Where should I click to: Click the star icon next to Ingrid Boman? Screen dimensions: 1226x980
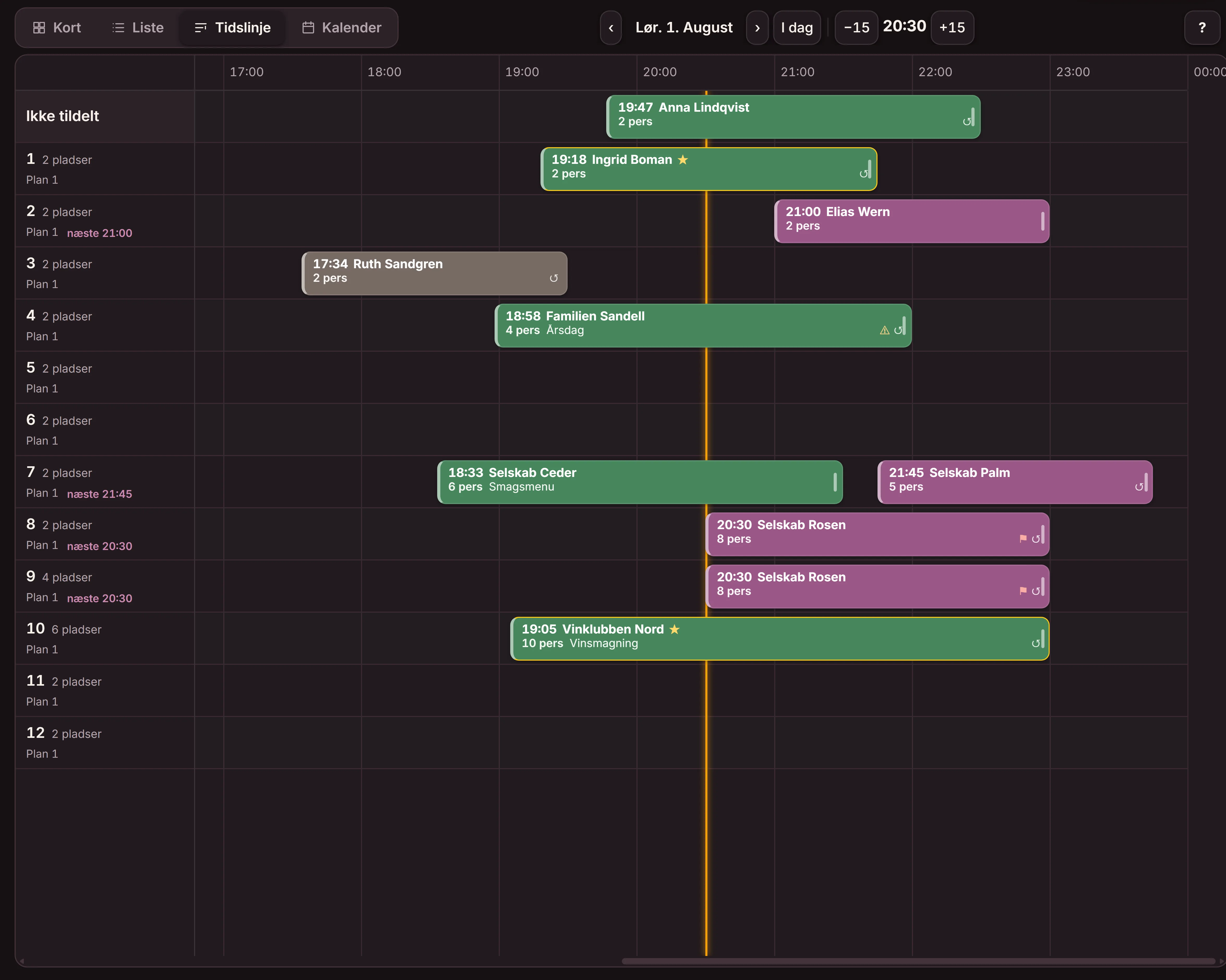point(683,160)
